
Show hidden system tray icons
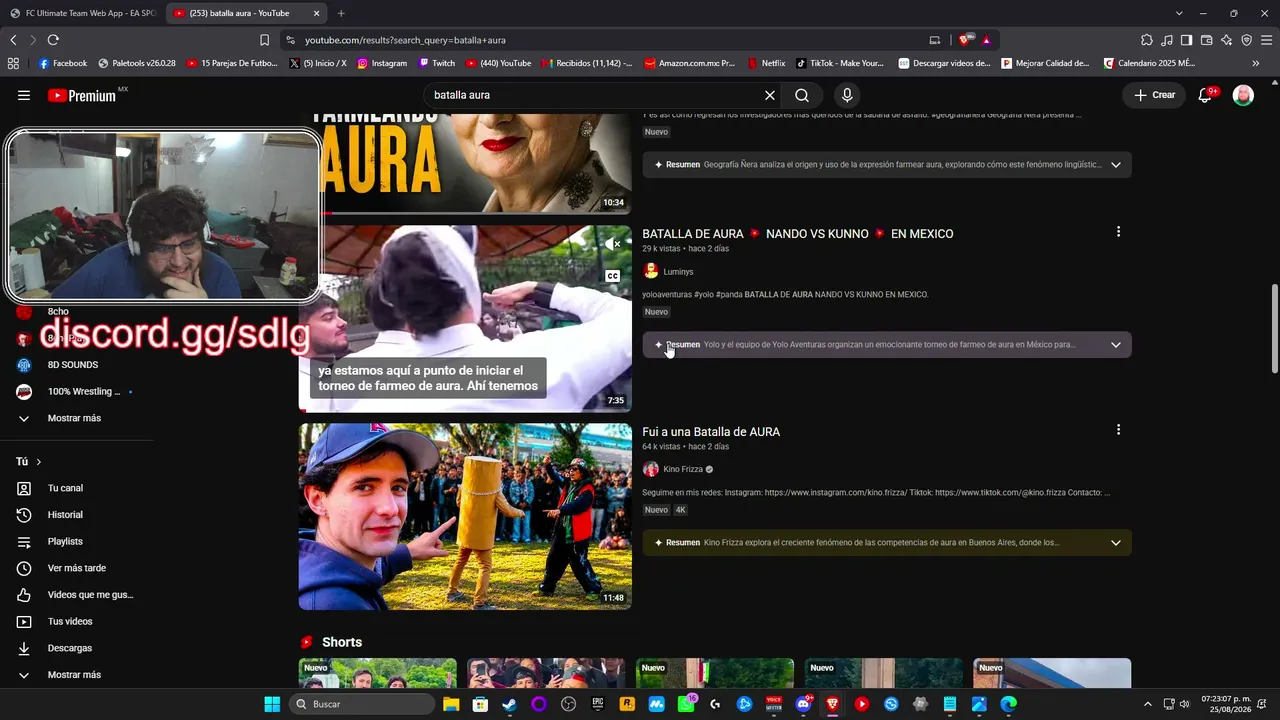pyautogui.click(x=1148, y=704)
